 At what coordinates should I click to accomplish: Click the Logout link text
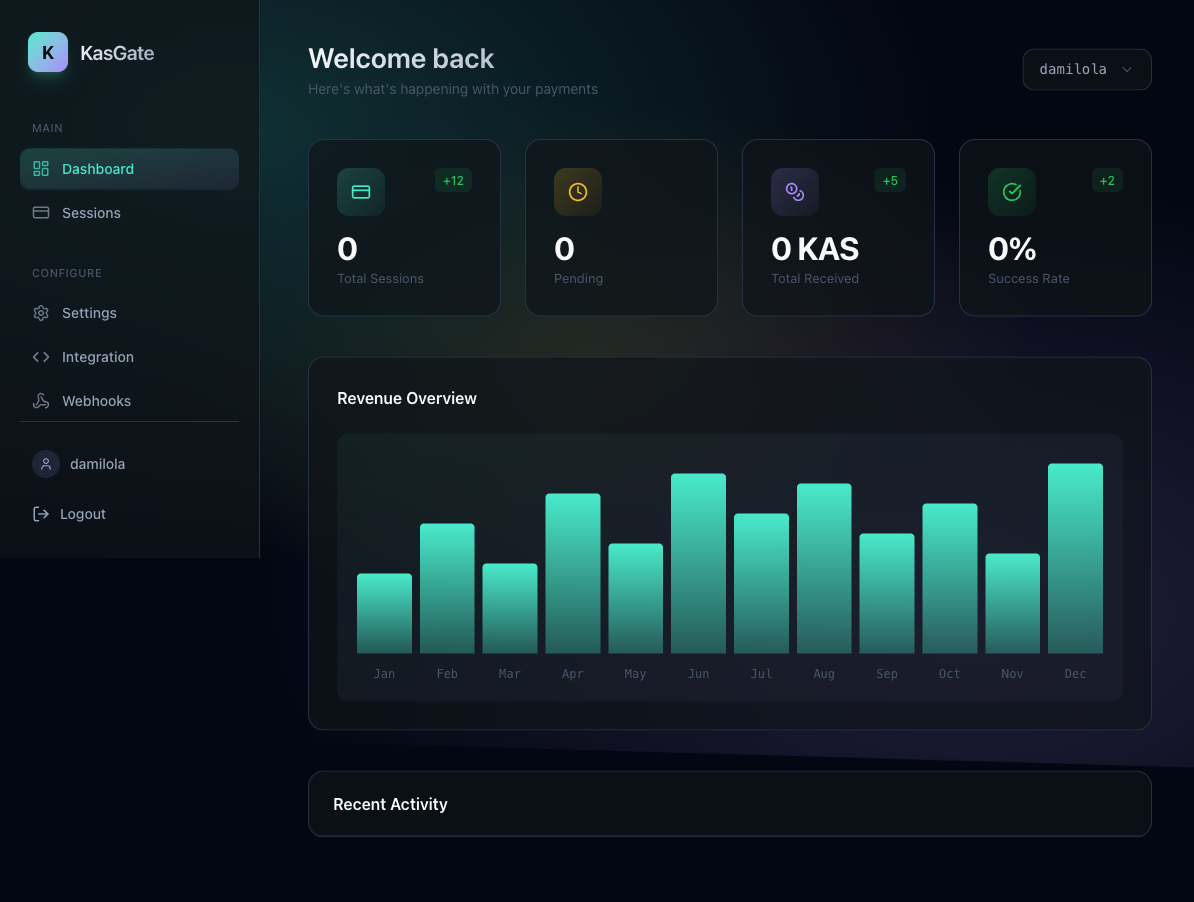(83, 515)
